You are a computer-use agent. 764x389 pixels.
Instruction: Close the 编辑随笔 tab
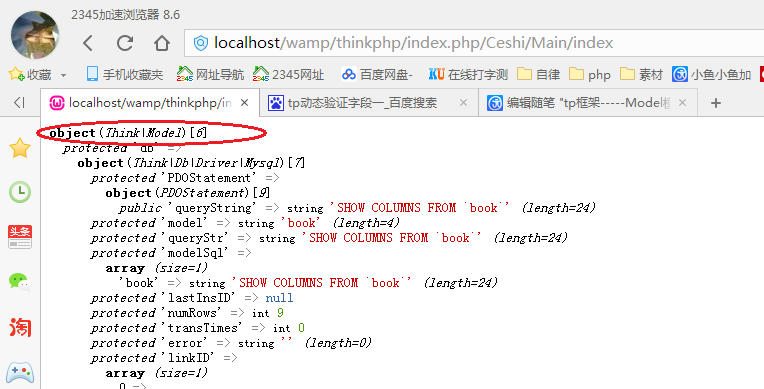[683, 103]
